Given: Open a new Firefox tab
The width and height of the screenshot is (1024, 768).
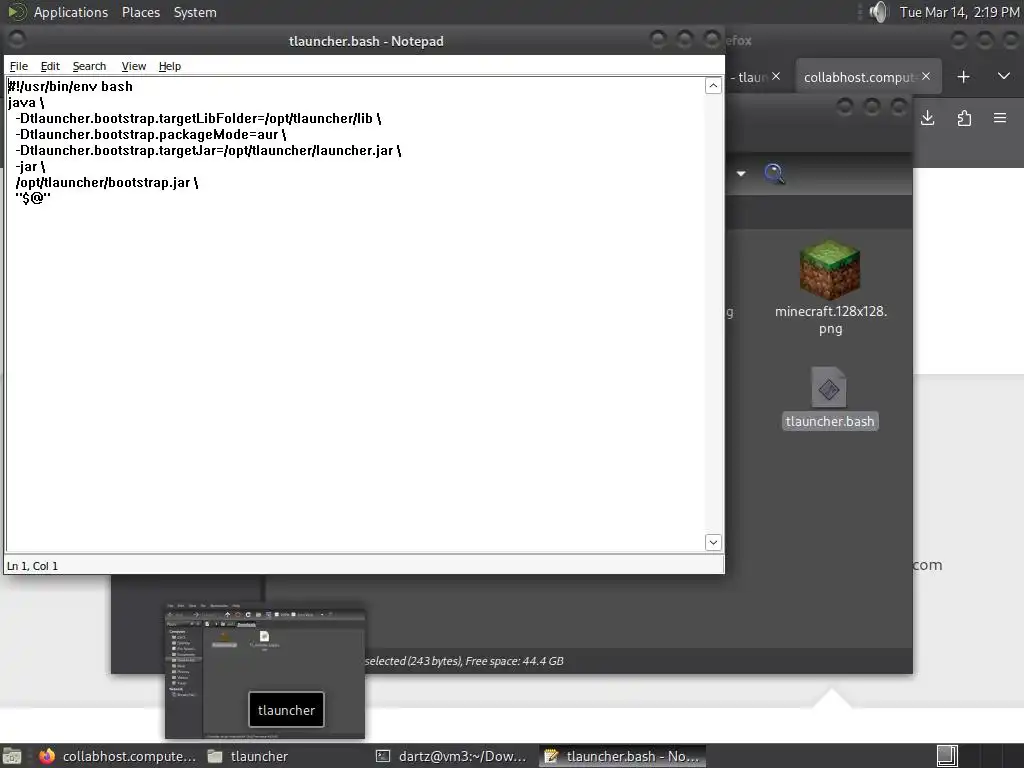Looking at the screenshot, I should click(x=963, y=77).
